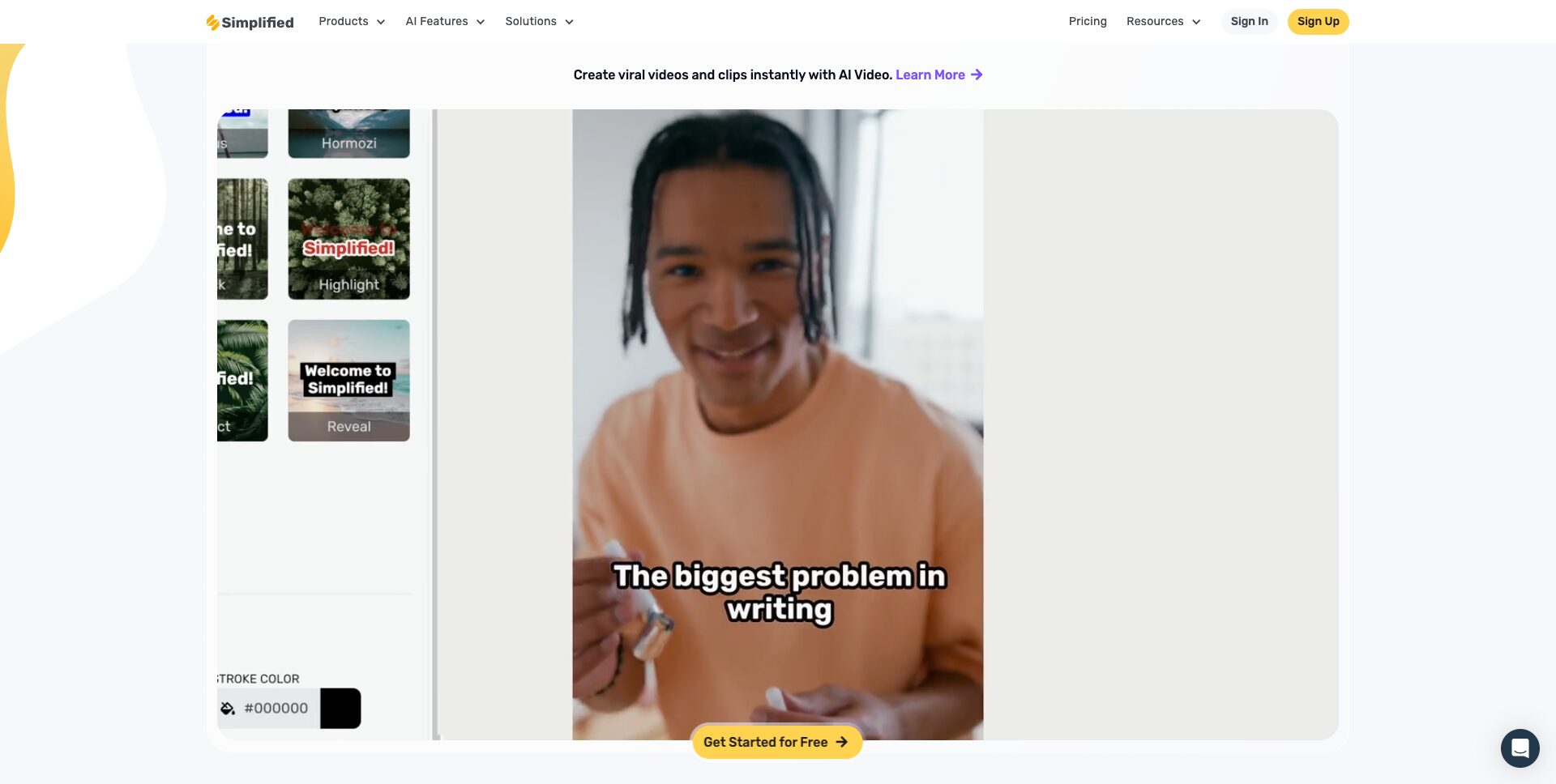
Task: Click the arrow icon inside Get Started button
Action: (x=843, y=741)
